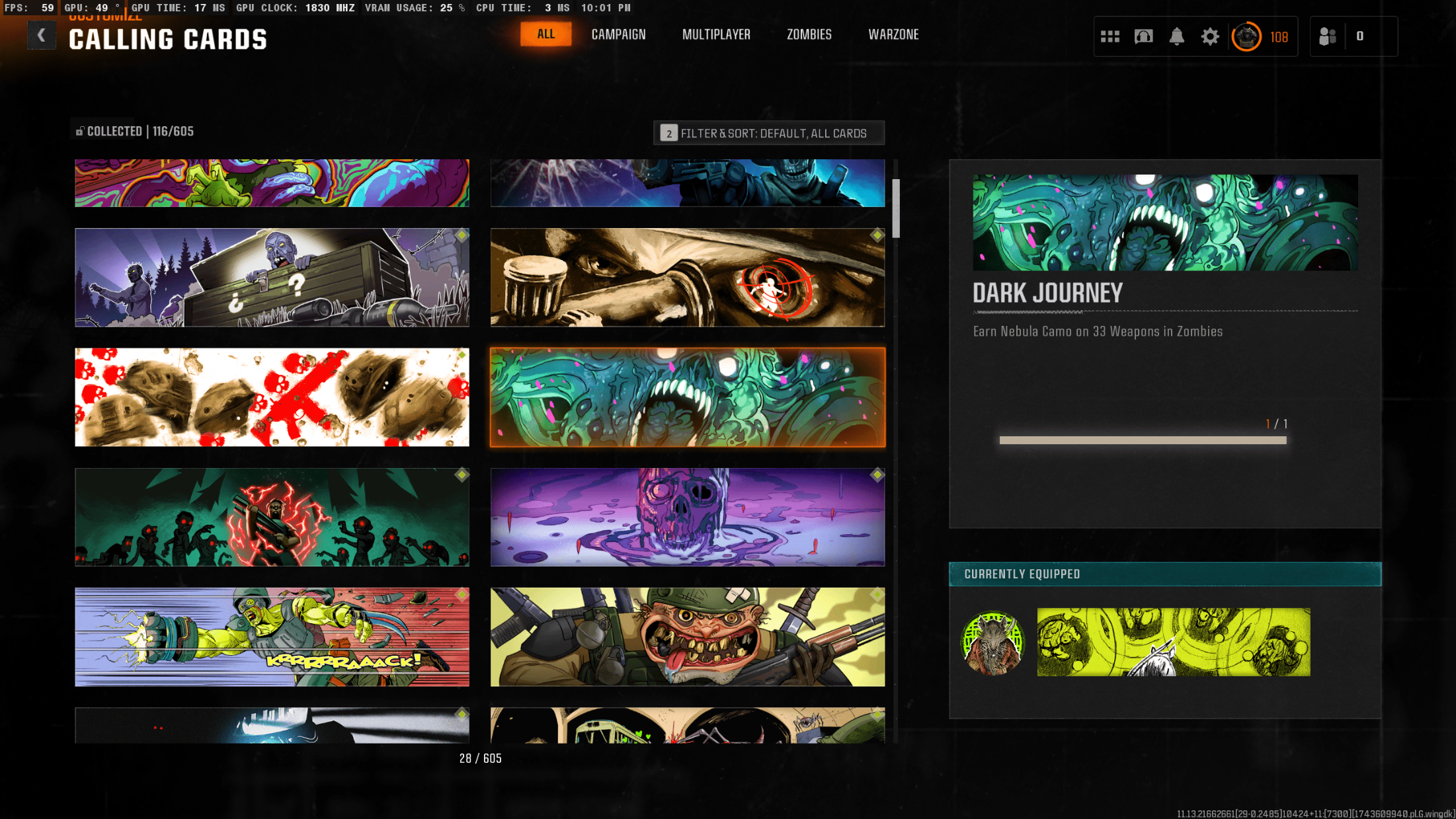
Task: Select the red skulls and helmets calling card
Action: coord(272,397)
